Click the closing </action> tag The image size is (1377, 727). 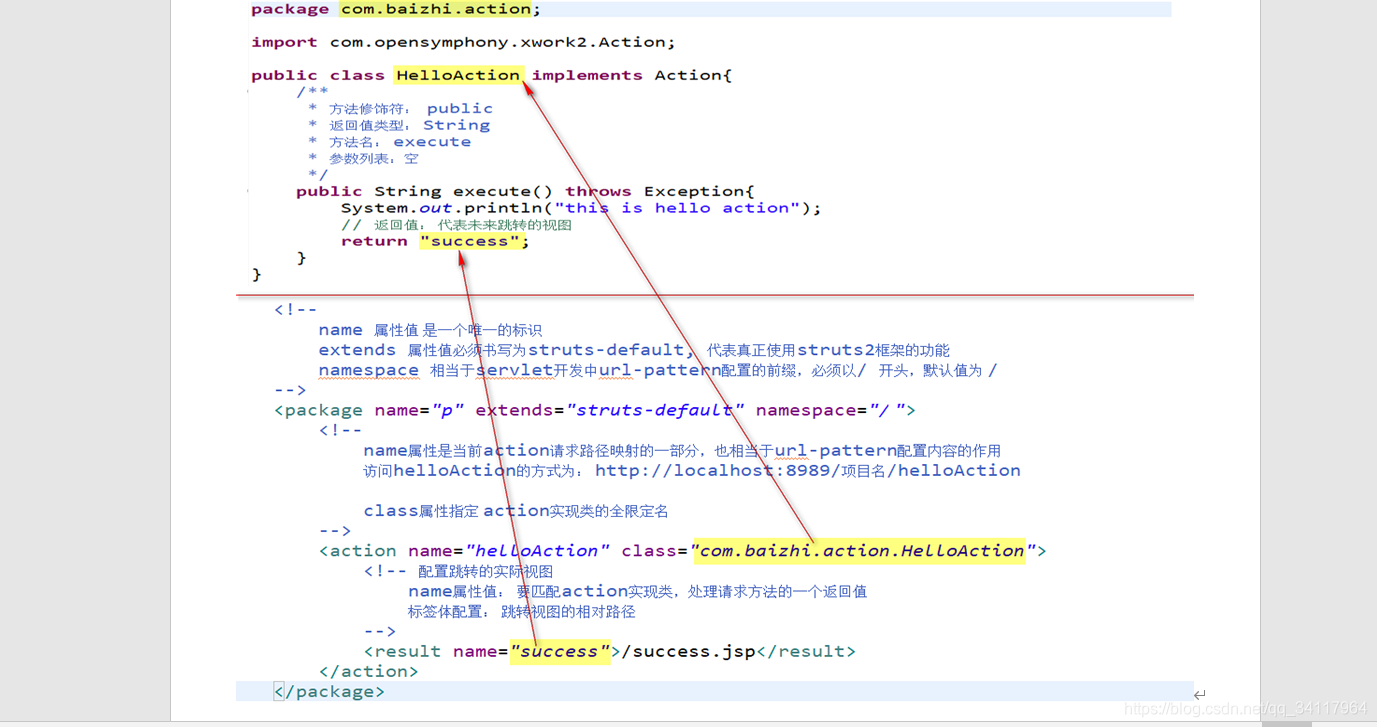coord(368,671)
